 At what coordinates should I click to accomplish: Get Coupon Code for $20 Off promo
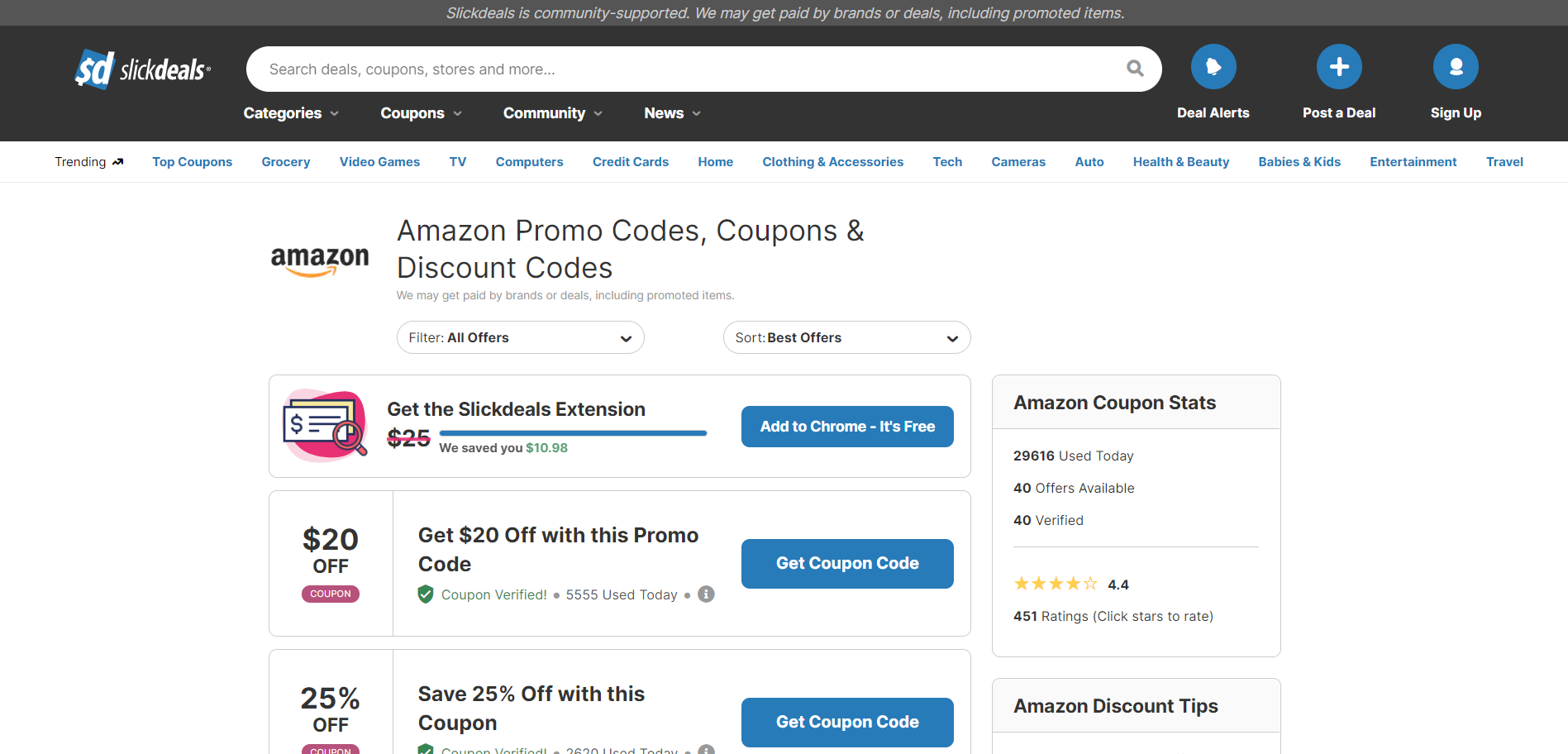click(x=847, y=564)
